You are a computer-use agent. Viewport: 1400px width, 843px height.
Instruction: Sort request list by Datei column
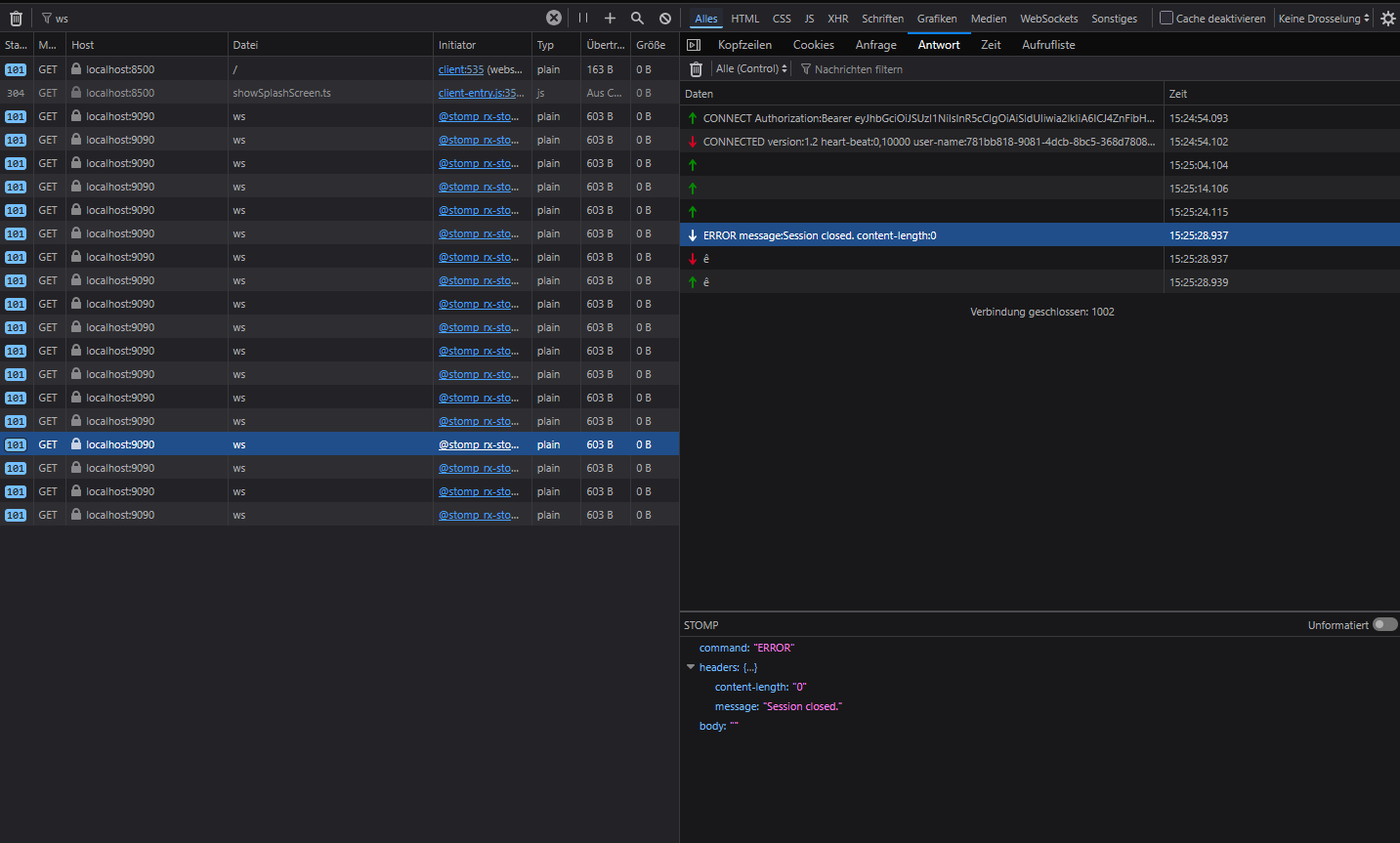point(330,45)
